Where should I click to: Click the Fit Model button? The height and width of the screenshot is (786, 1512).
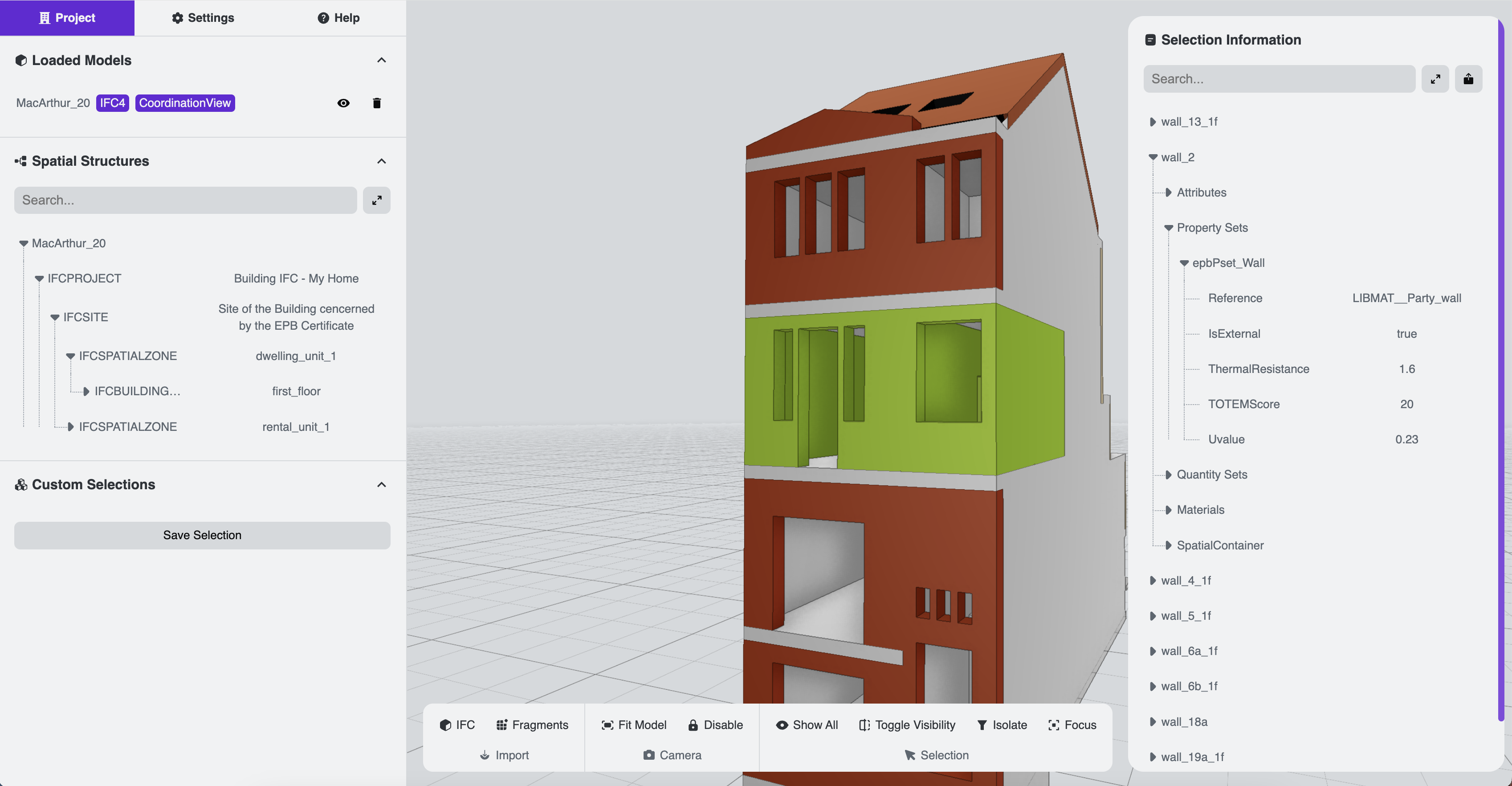coord(634,725)
